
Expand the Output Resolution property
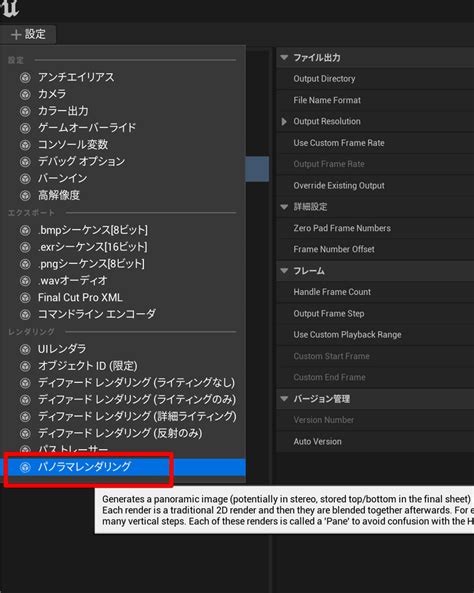(284, 121)
